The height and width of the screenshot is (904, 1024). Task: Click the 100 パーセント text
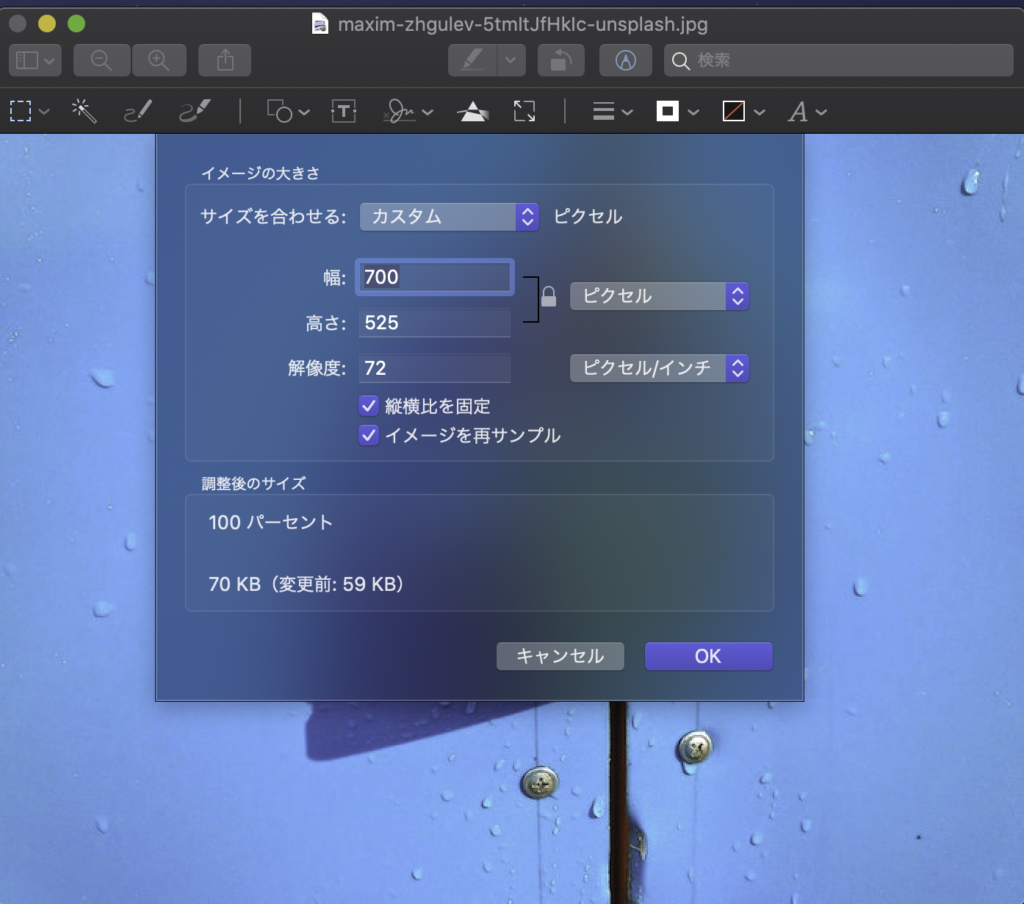coord(270,522)
